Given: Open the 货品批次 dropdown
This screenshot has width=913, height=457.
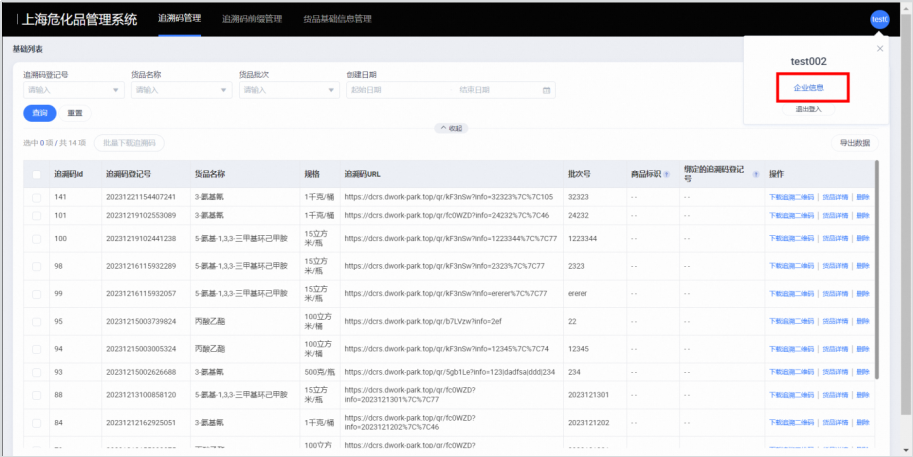Looking at the screenshot, I should pyautogui.click(x=288, y=90).
